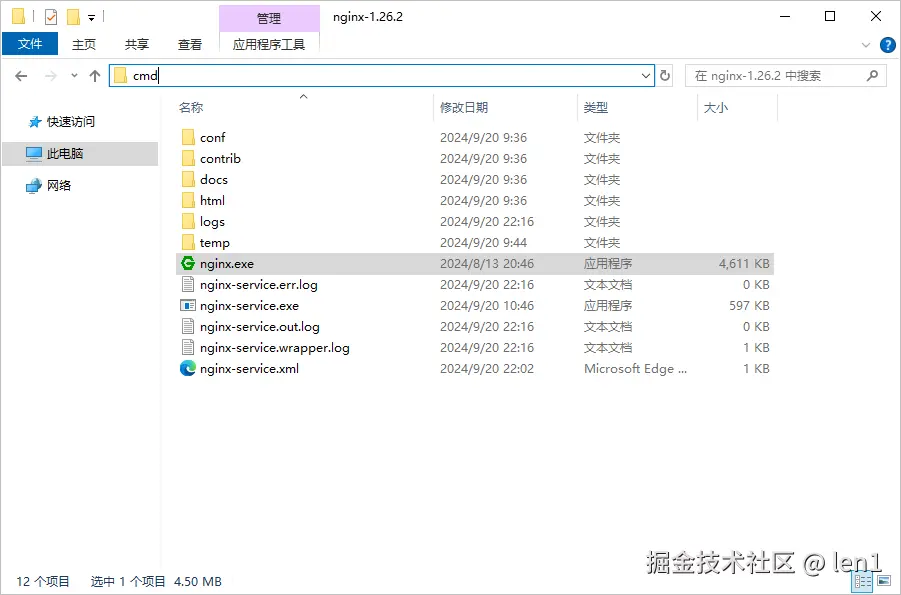Select 快速访问 in navigation pane
The width and height of the screenshot is (901, 595).
(x=71, y=121)
